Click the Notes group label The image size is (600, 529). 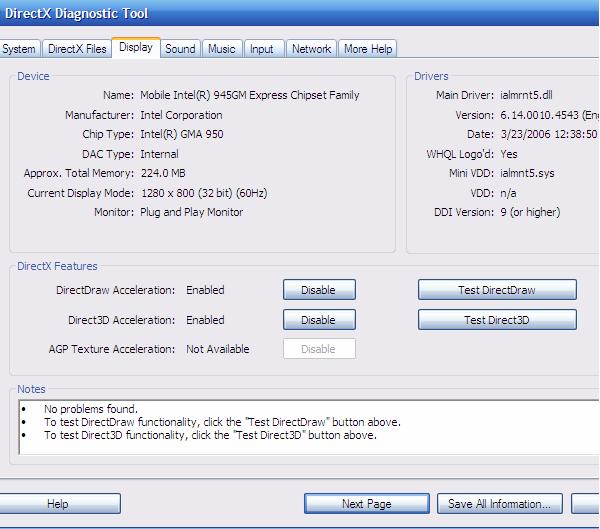[31, 389]
